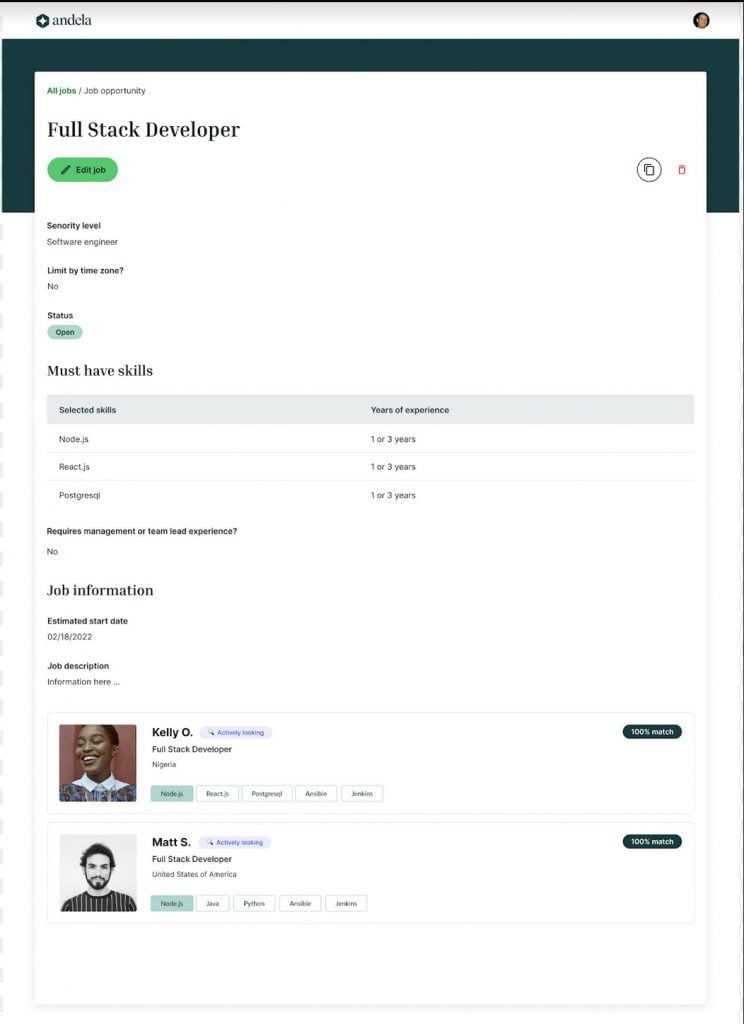Viewport: 744px width, 1024px height.
Task: Click the pencil icon on Edit job button
Action: click(x=66, y=169)
